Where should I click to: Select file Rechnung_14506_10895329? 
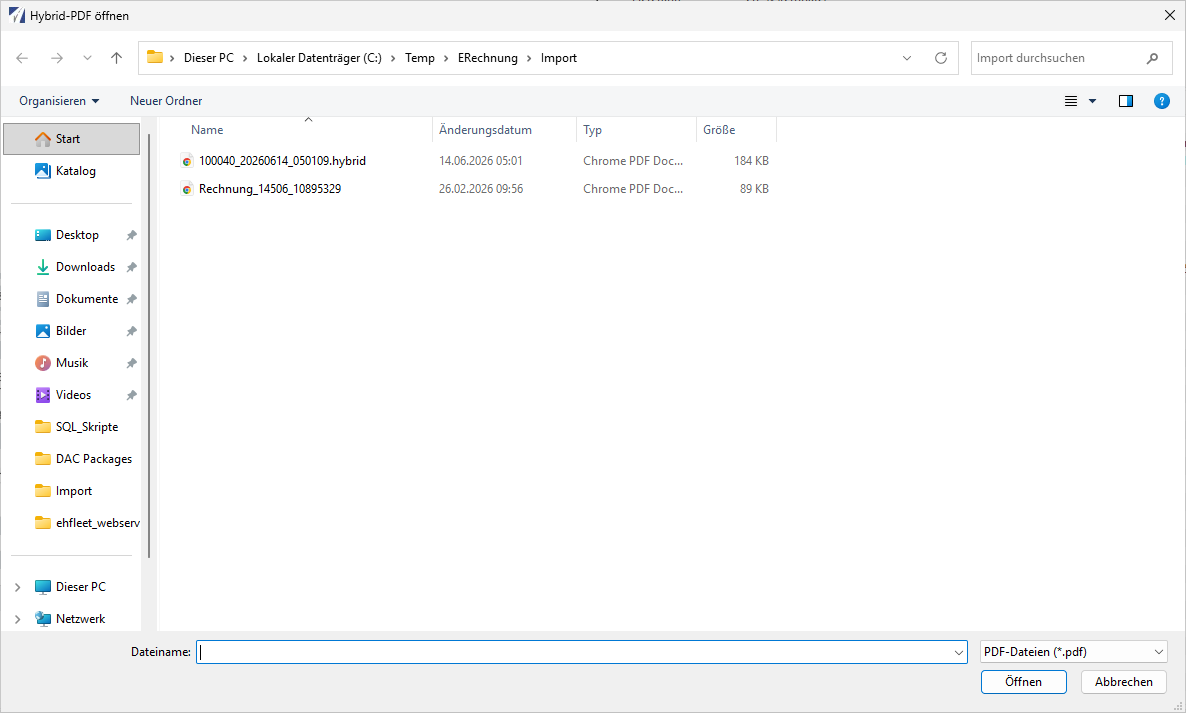coord(270,189)
